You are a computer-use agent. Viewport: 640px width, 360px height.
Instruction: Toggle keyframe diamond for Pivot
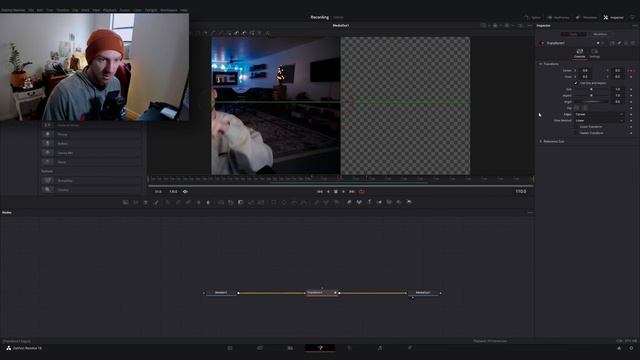point(631,76)
